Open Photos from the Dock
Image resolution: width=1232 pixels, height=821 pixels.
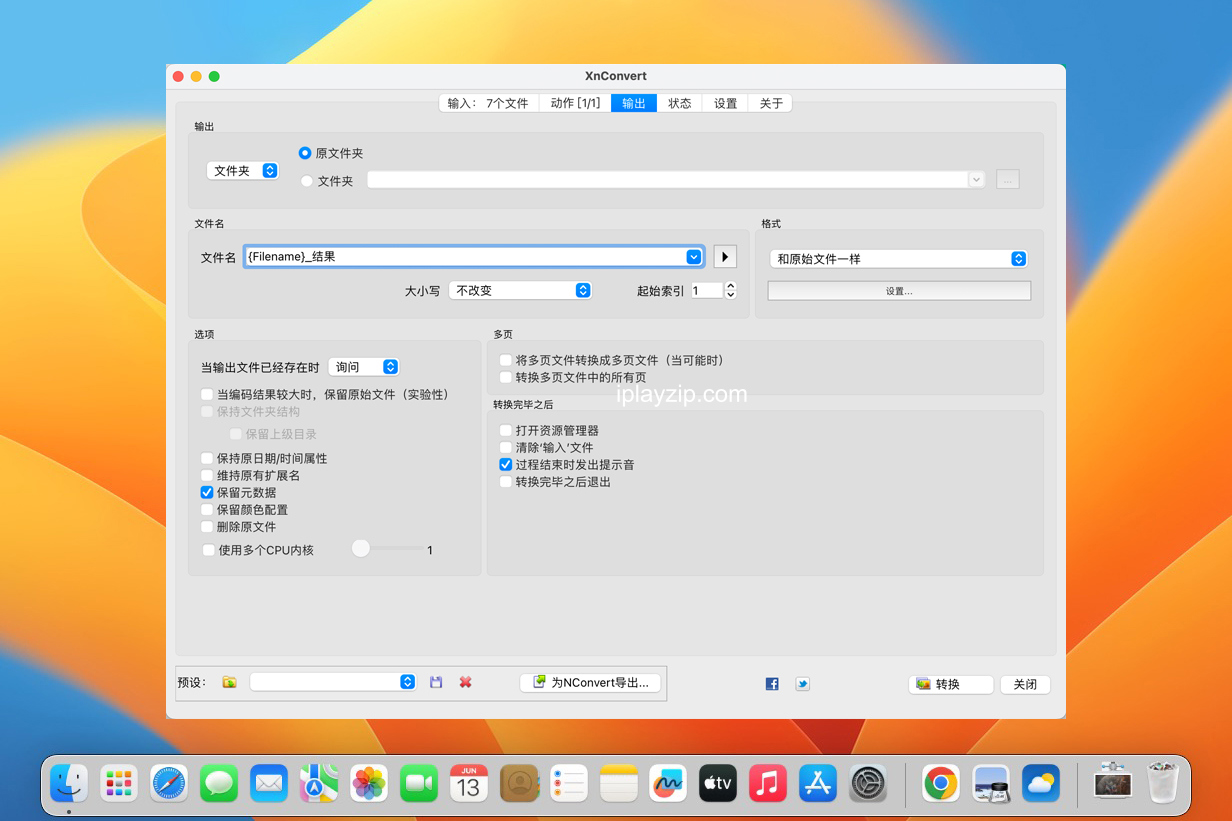click(369, 783)
